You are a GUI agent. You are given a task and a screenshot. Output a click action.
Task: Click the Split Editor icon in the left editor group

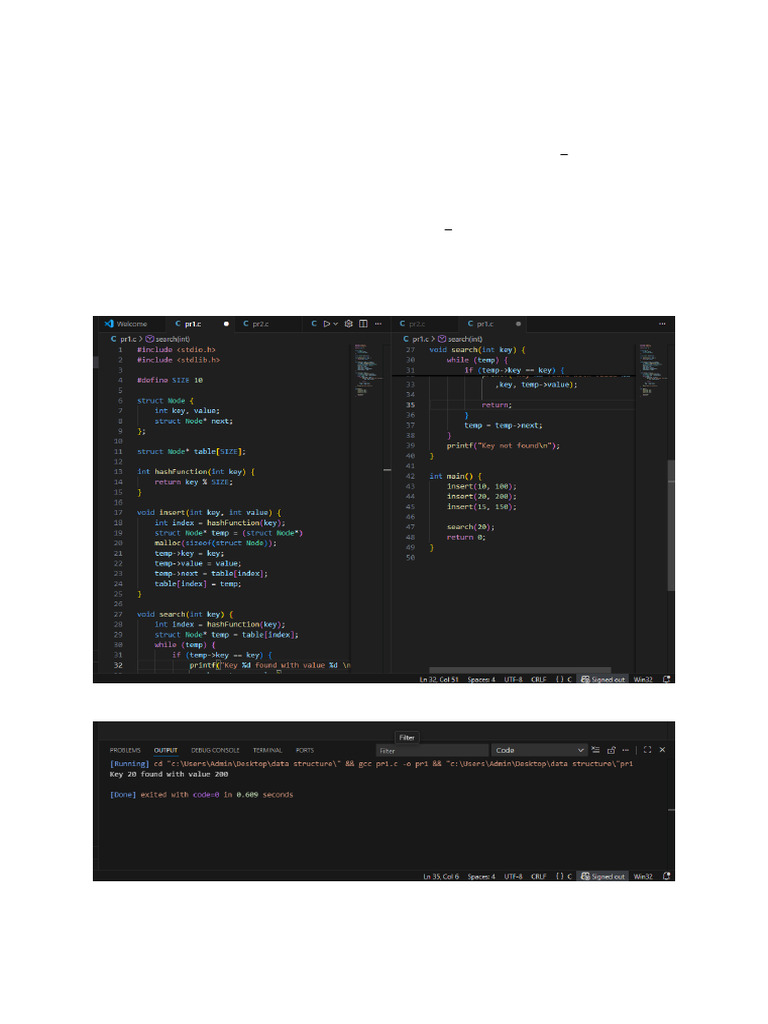363,324
